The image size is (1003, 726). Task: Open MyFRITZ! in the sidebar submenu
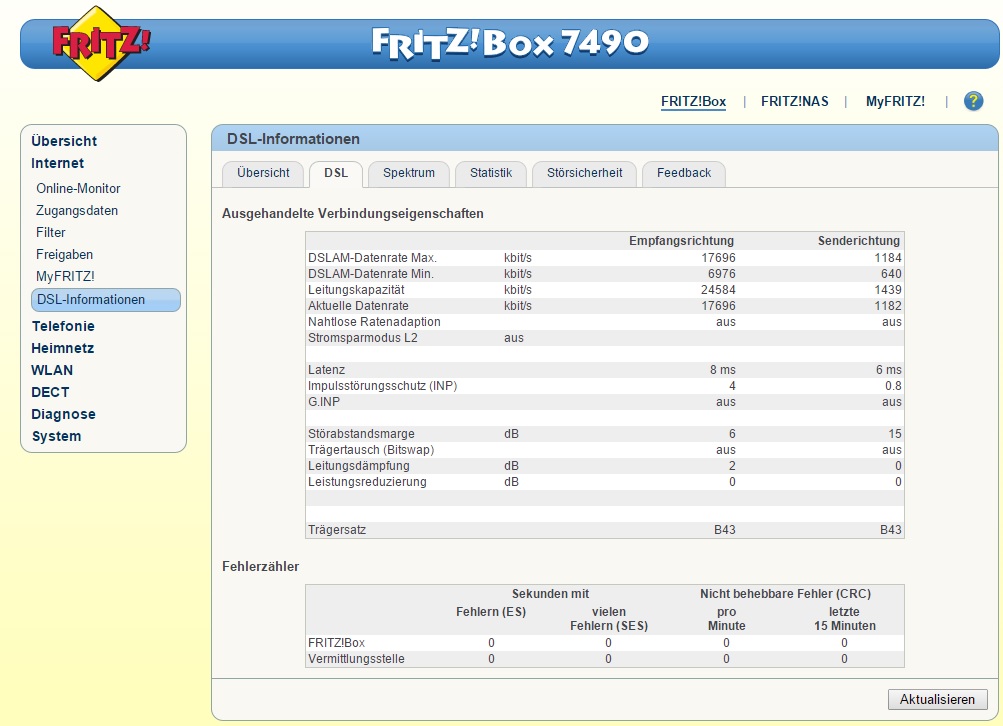[x=65, y=276]
